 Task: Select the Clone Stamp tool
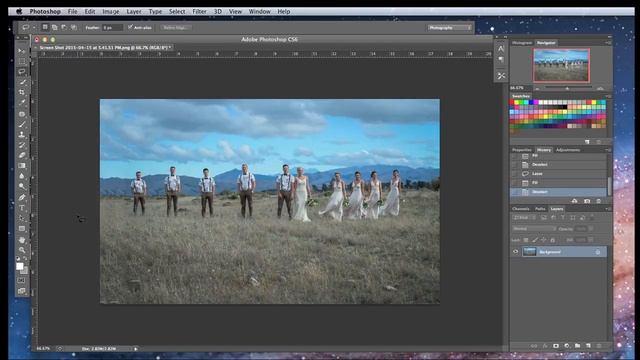pyautogui.click(x=22, y=135)
